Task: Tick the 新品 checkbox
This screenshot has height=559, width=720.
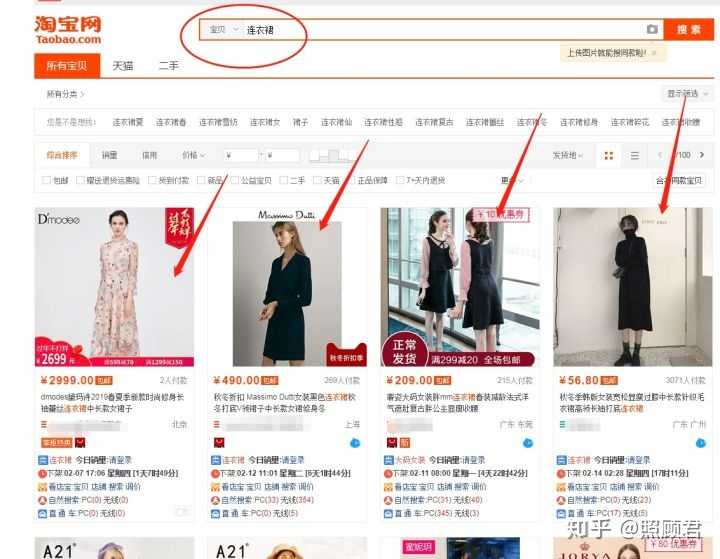Action: click(201, 180)
